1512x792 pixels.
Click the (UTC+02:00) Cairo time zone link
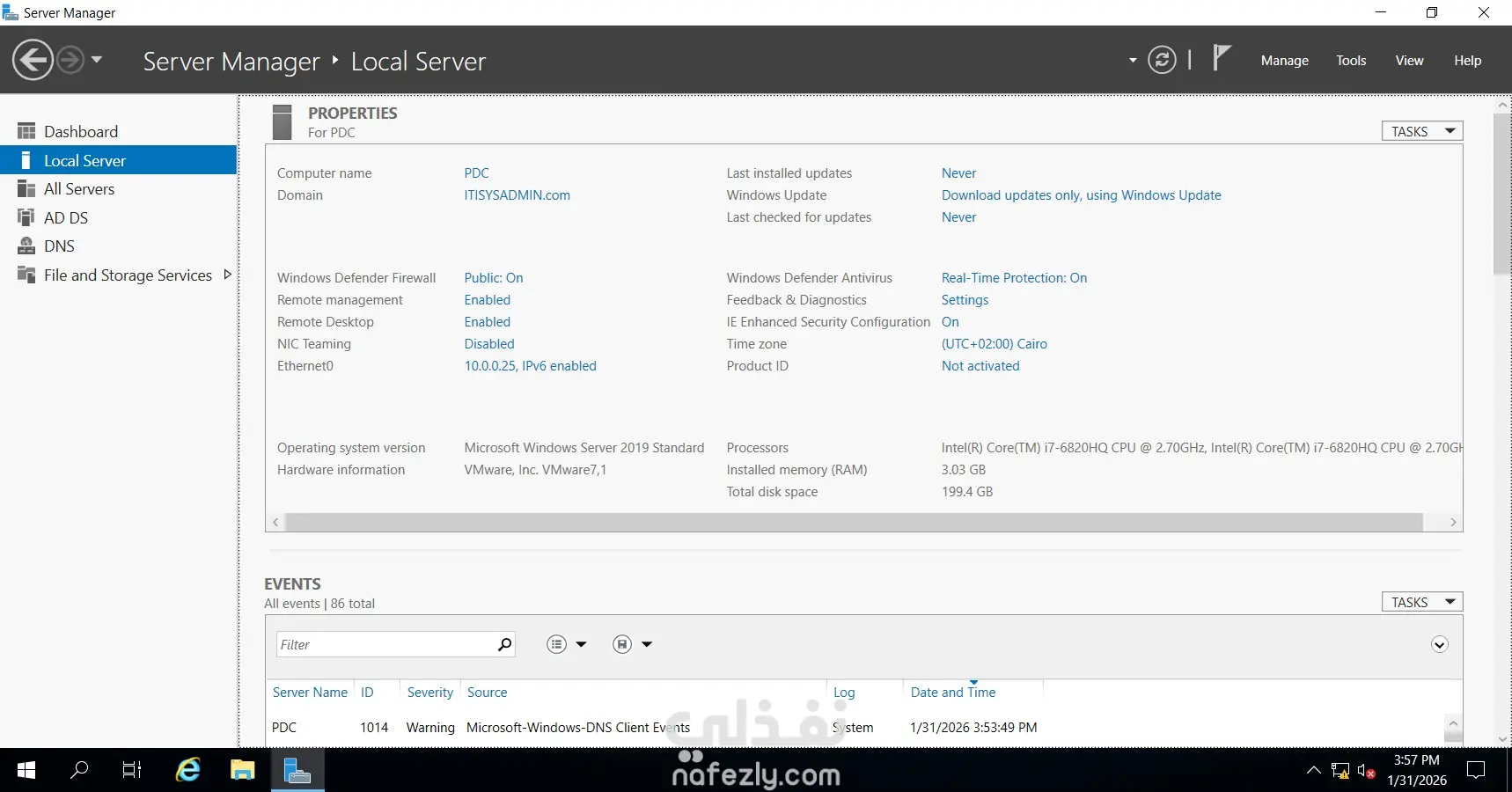tap(994, 344)
